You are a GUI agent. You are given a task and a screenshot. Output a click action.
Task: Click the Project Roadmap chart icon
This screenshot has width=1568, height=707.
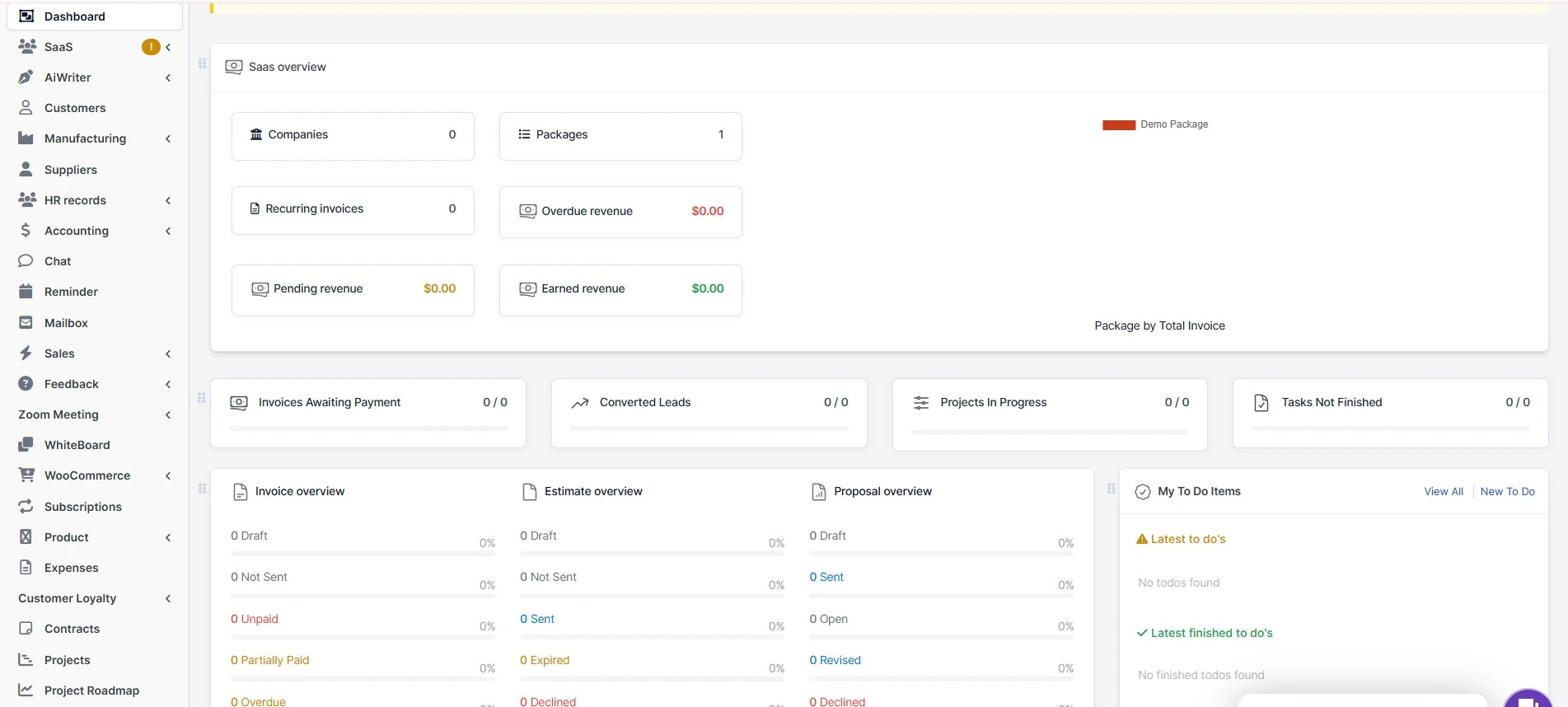click(26, 691)
